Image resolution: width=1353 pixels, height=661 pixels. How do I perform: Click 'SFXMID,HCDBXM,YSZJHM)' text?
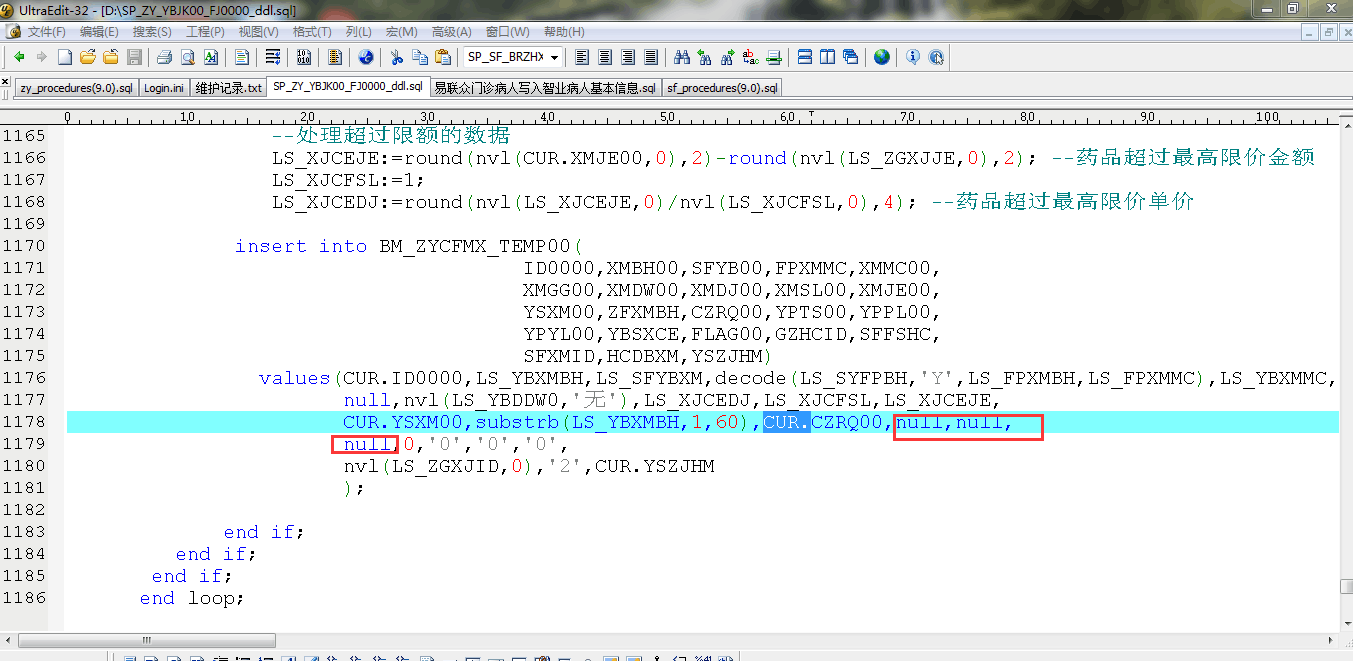(648, 356)
